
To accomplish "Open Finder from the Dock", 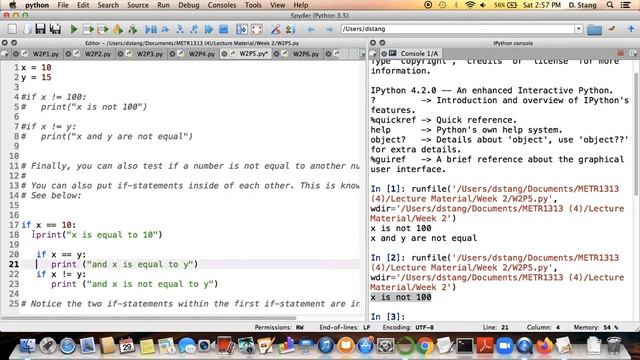I will [28, 346].
